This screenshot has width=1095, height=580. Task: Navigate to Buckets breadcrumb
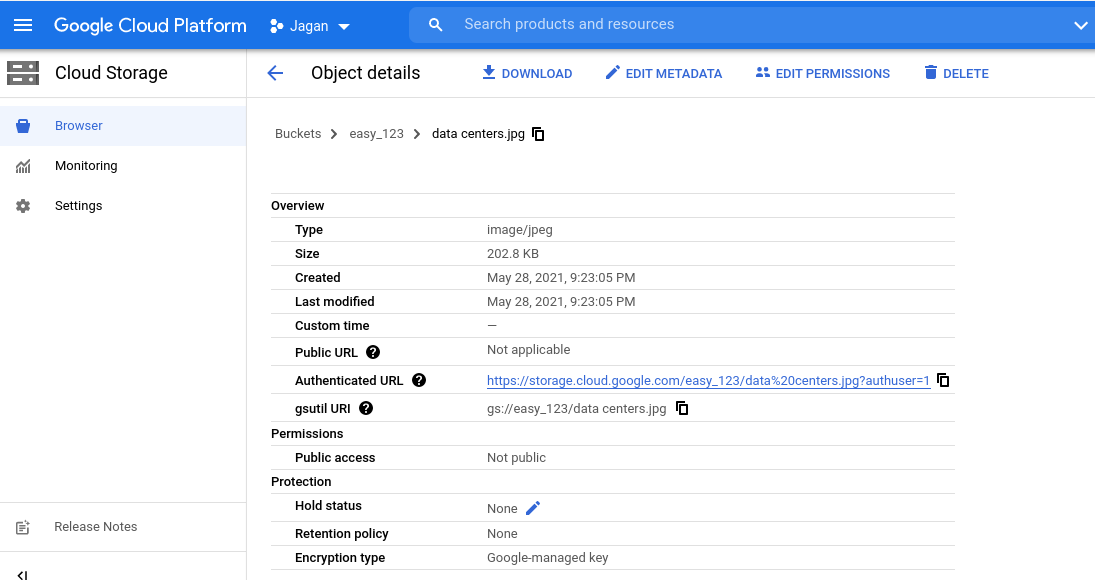point(298,134)
